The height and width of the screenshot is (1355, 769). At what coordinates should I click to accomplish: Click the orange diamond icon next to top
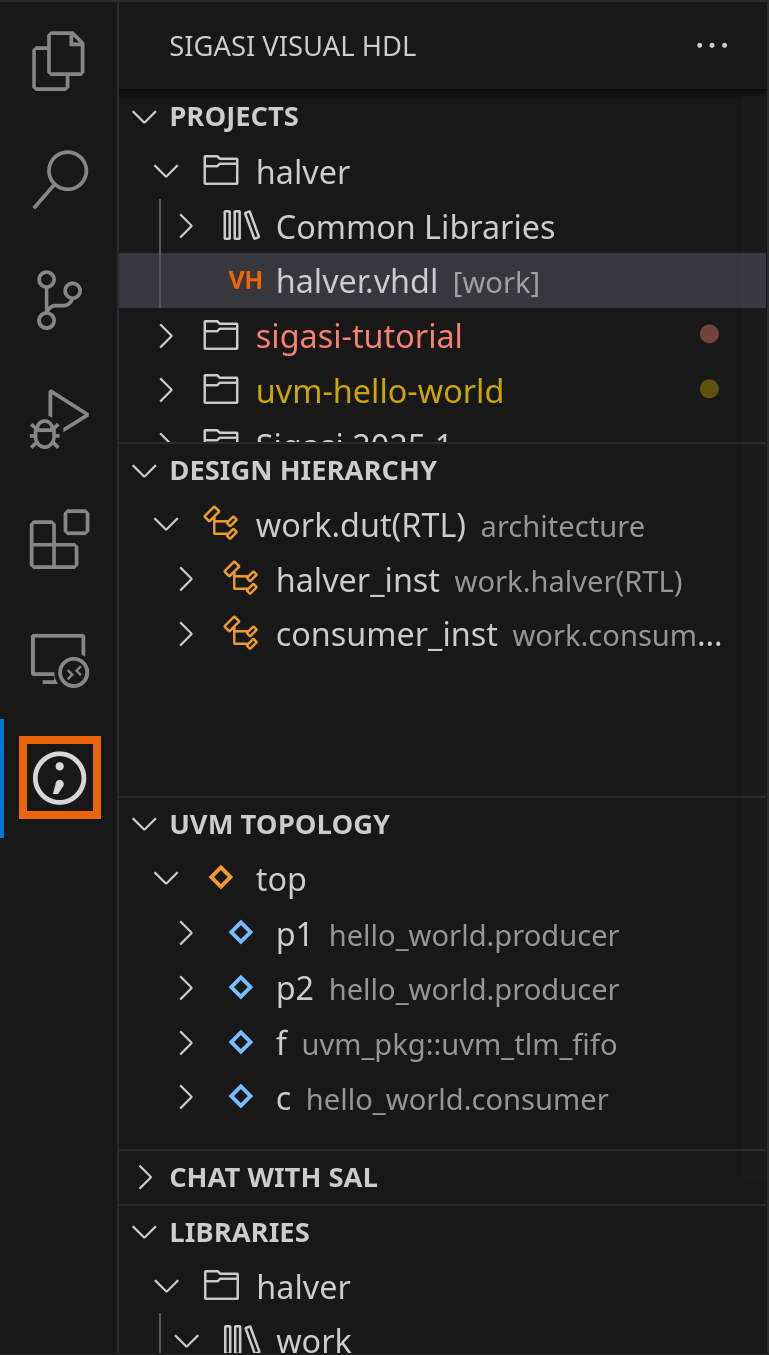(221, 879)
